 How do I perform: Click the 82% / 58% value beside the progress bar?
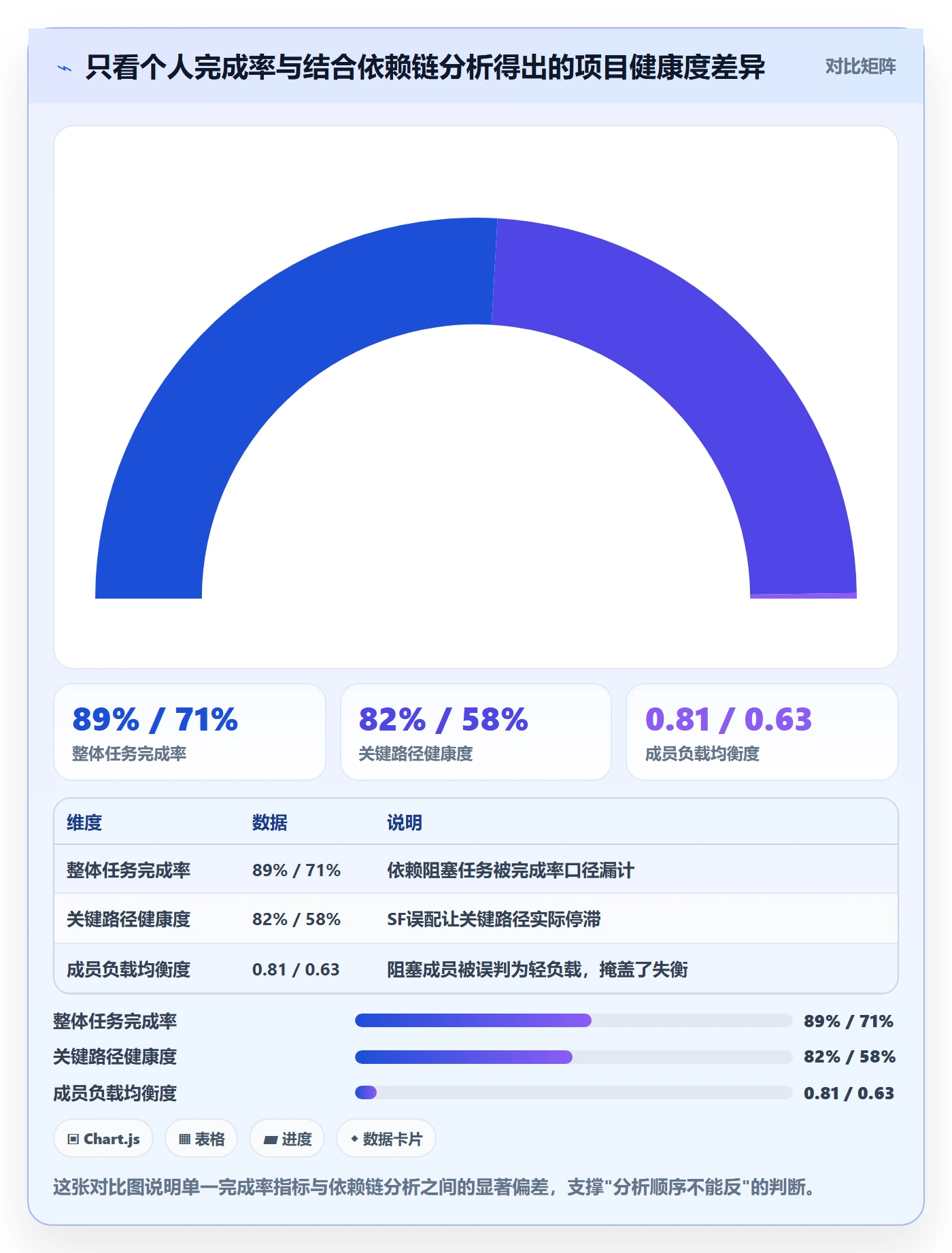click(x=849, y=1056)
